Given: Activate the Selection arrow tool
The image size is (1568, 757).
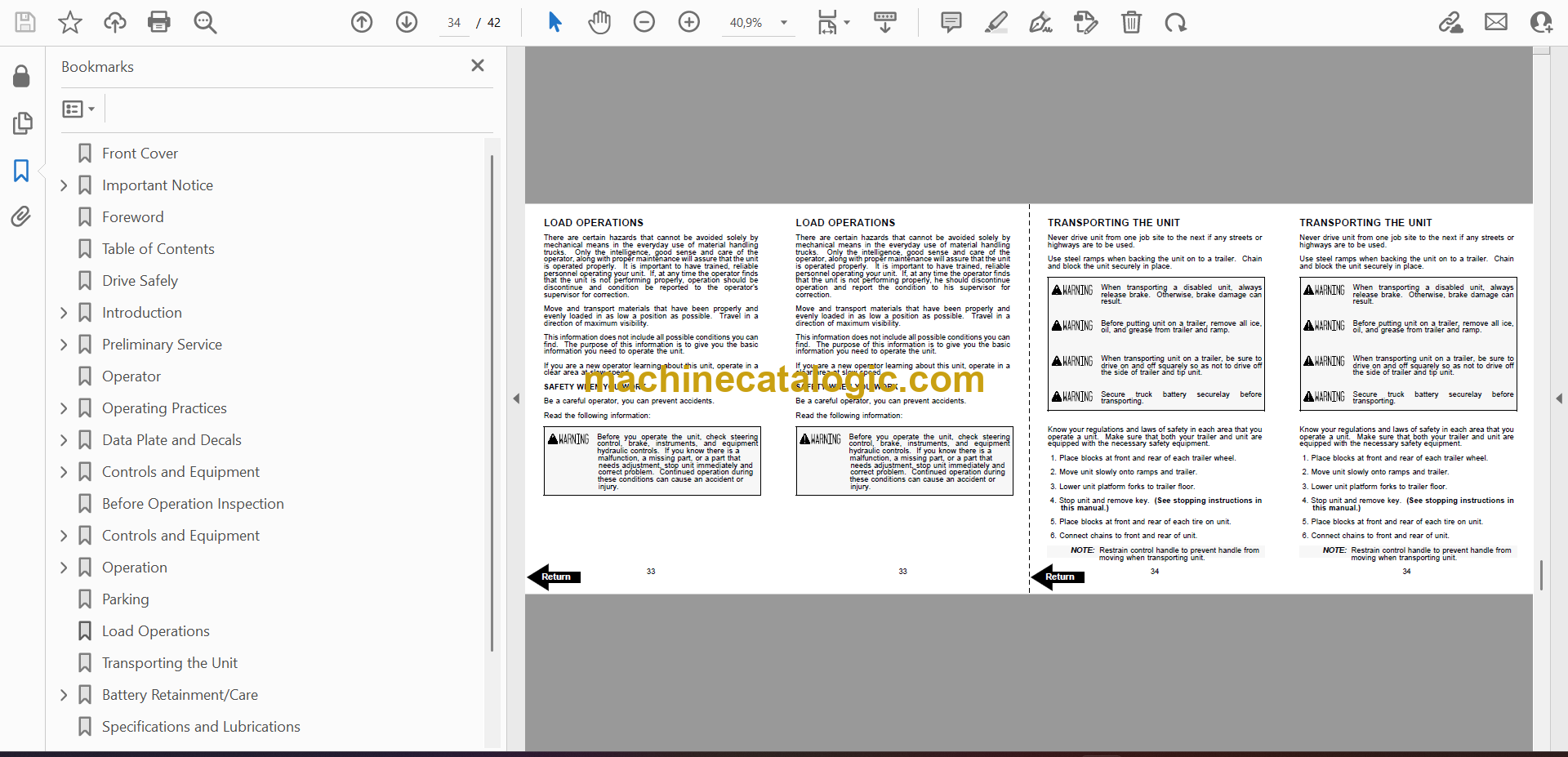Looking at the screenshot, I should click(555, 22).
